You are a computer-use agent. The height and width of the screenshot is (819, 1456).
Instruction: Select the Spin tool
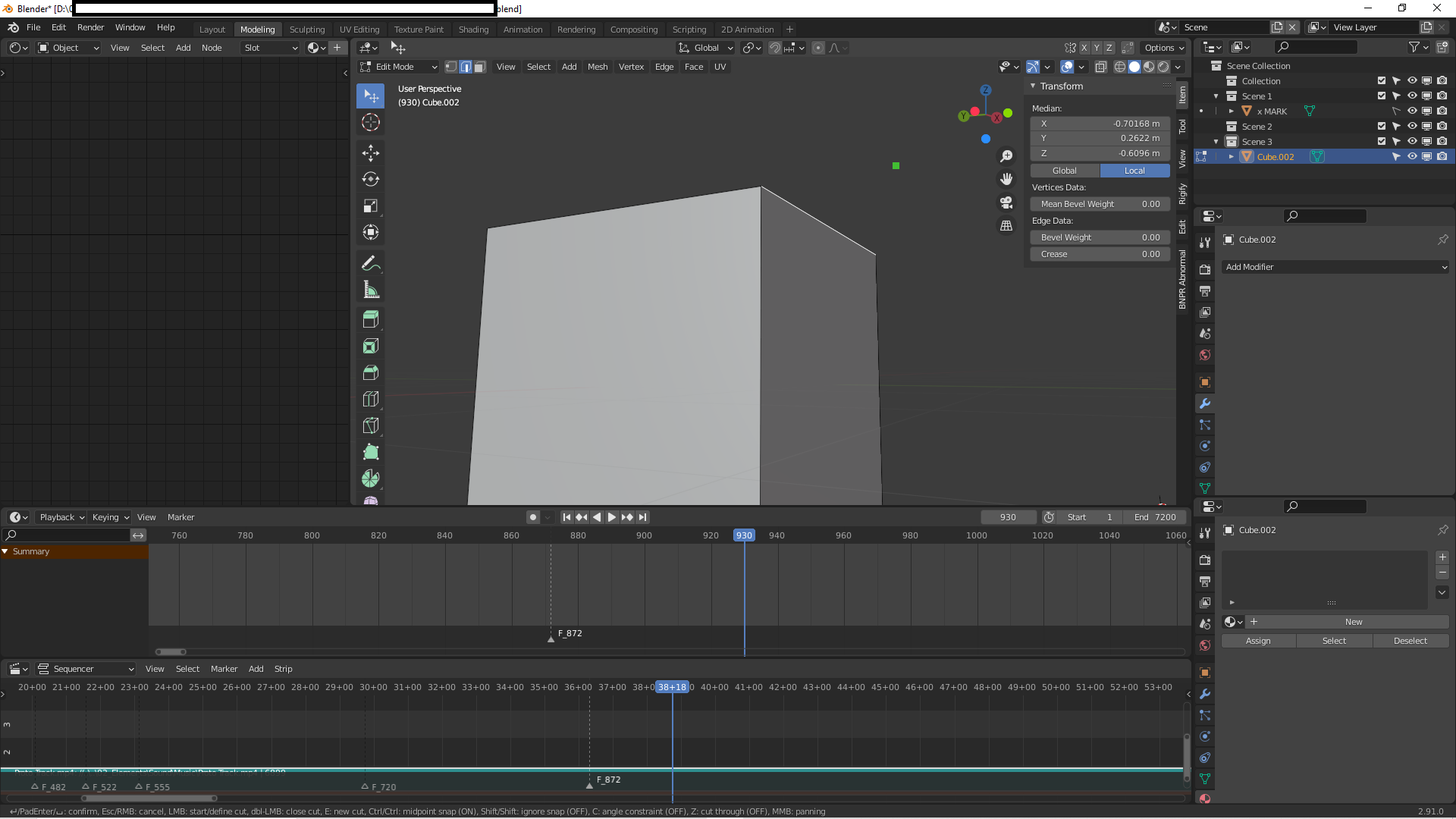[371, 479]
